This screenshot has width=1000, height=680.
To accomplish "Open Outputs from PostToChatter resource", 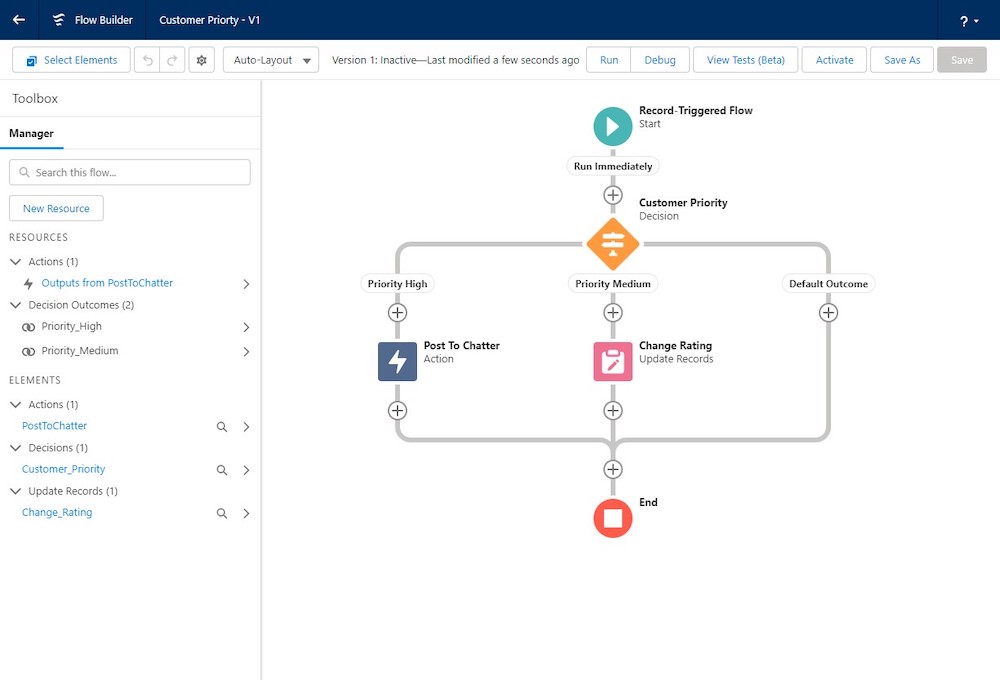I will point(107,283).
